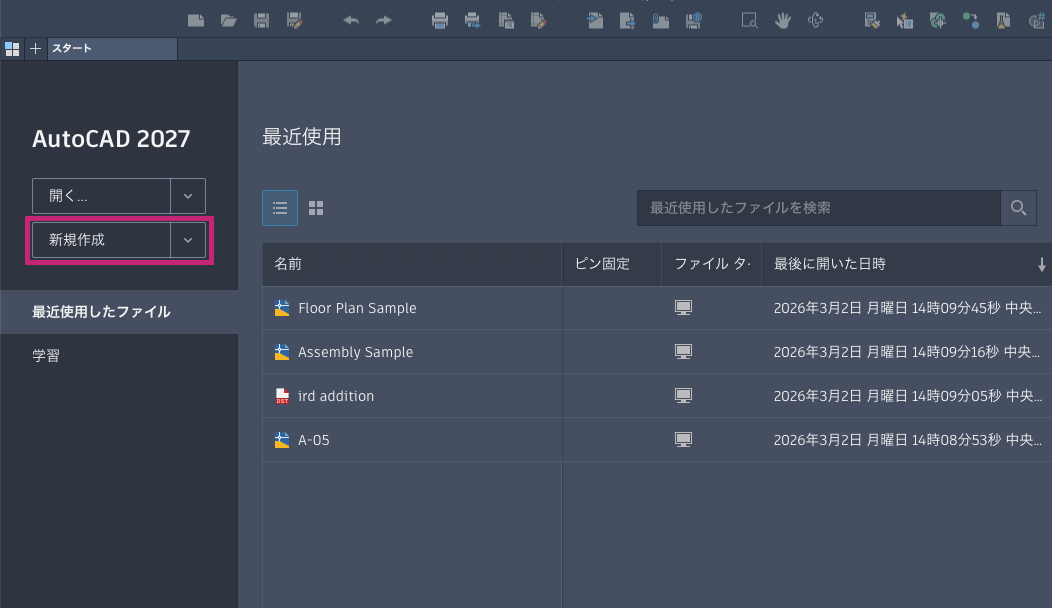The image size is (1052, 608).
Task: Click the hash count icon at toolbar end
Action: (1036, 21)
